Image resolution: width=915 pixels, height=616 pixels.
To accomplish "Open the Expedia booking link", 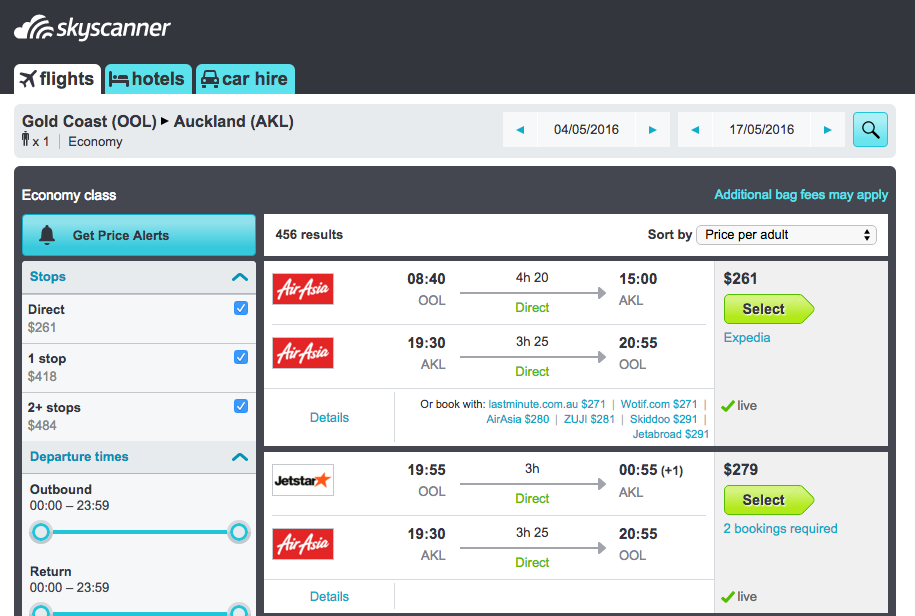I will pyautogui.click(x=747, y=338).
